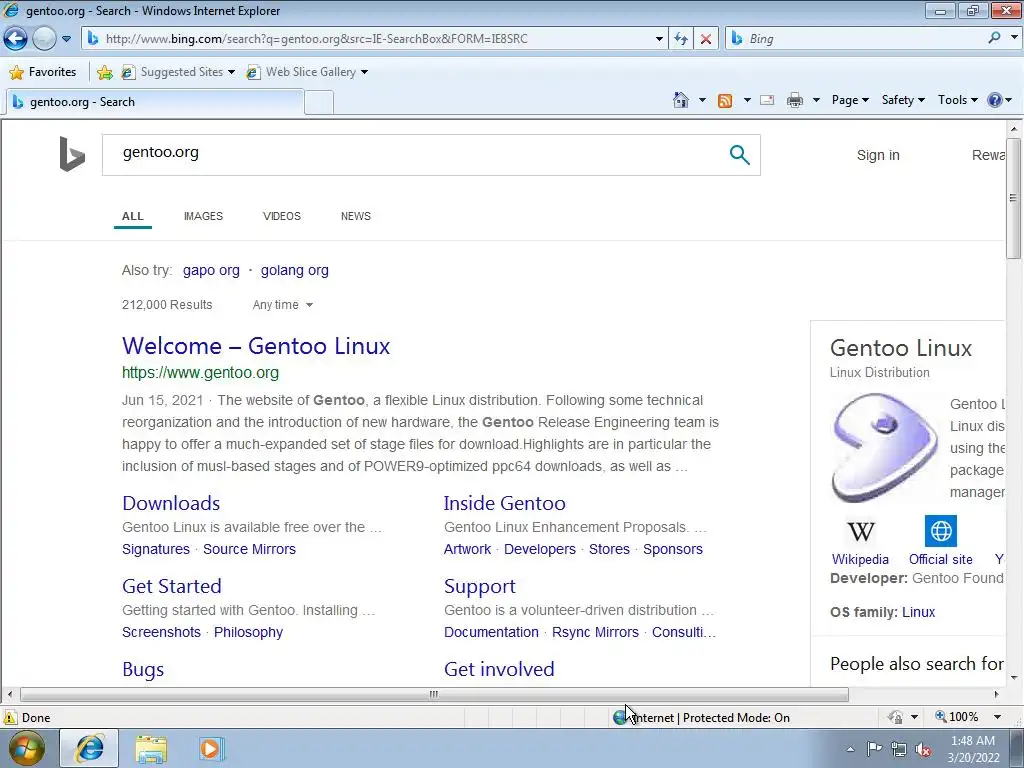Open the Any time filter dropdown
The height and width of the screenshot is (768, 1024).
pos(283,305)
